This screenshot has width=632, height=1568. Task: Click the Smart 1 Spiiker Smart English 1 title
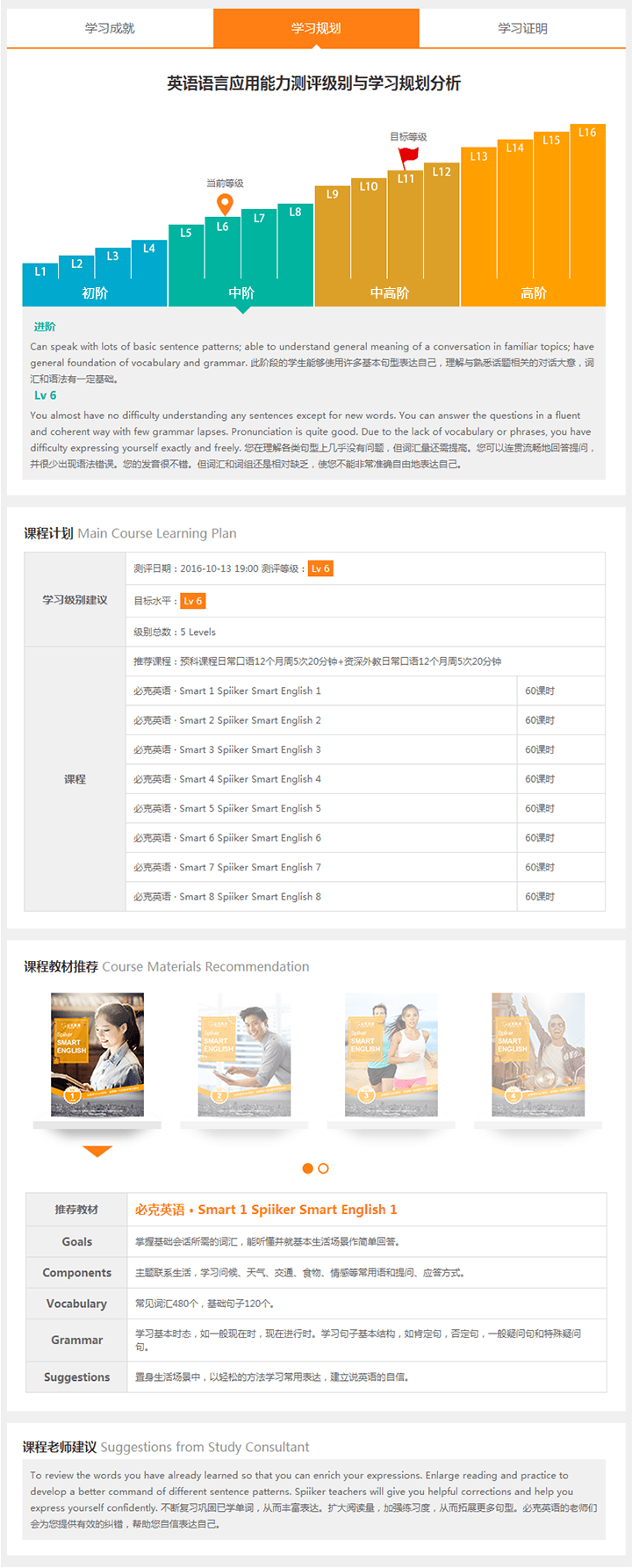[266, 1210]
